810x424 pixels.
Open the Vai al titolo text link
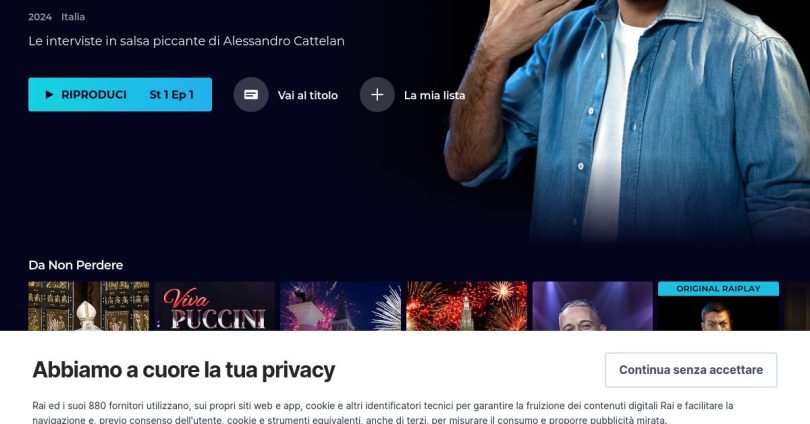[308, 95]
